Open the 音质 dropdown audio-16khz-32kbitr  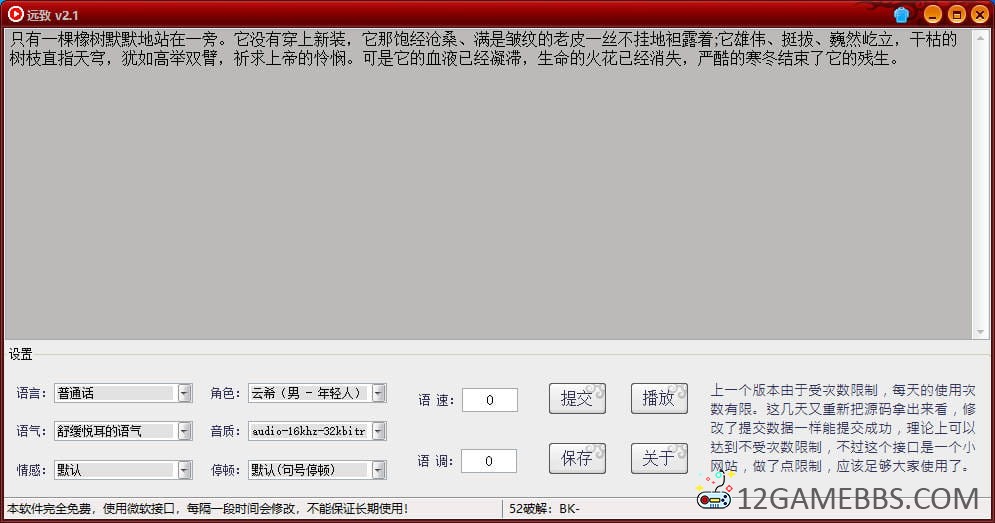317,431
